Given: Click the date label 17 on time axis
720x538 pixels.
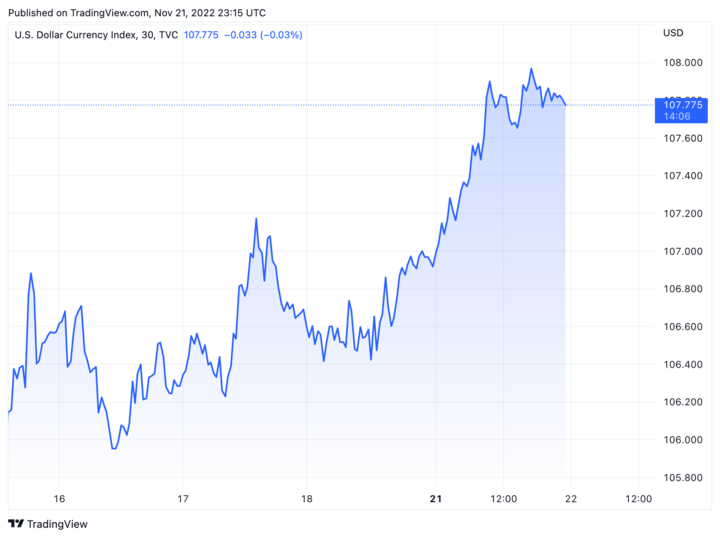Looking at the screenshot, I should (x=183, y=499).
